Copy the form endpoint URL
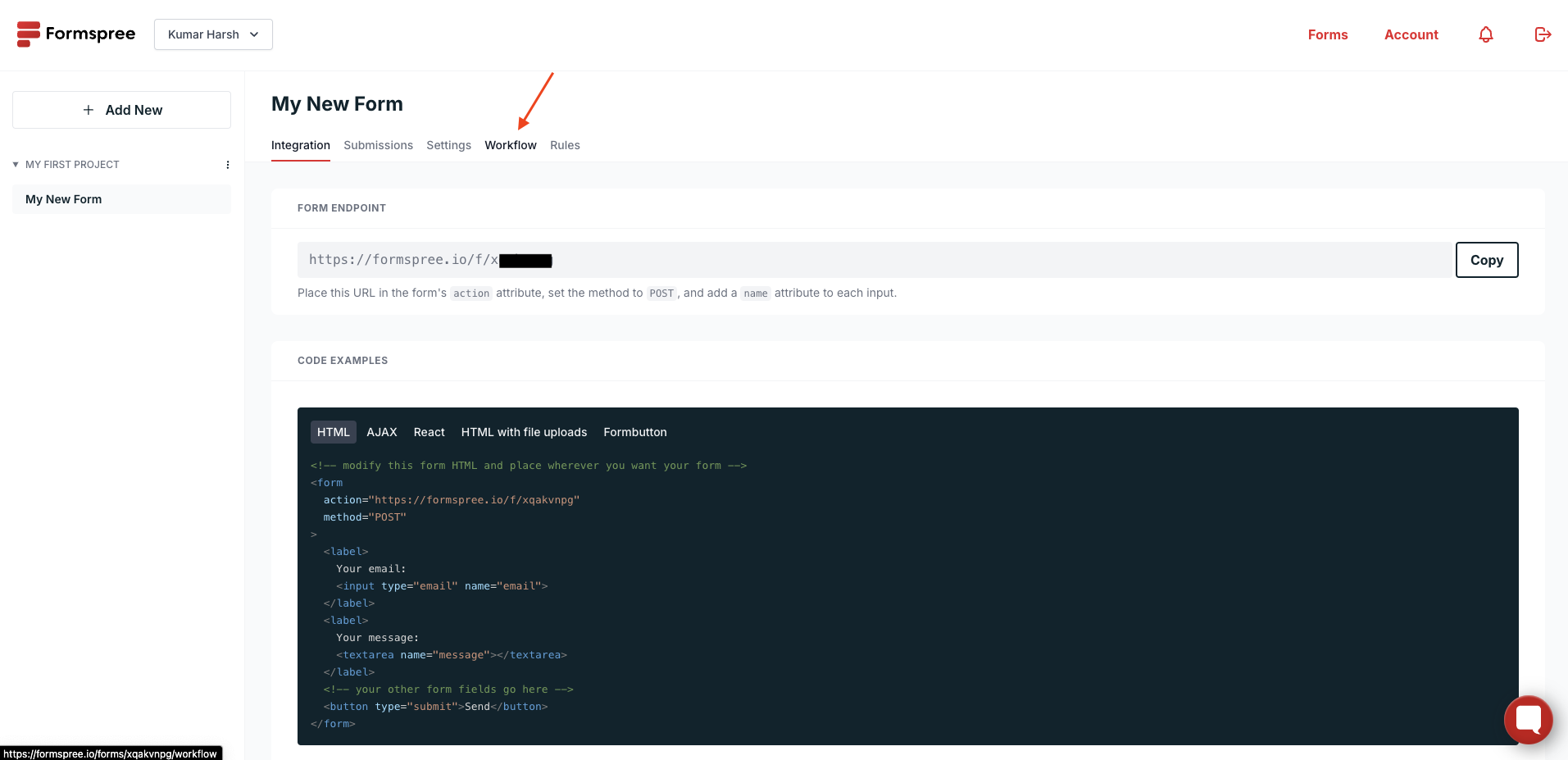 pos(1486,259)
